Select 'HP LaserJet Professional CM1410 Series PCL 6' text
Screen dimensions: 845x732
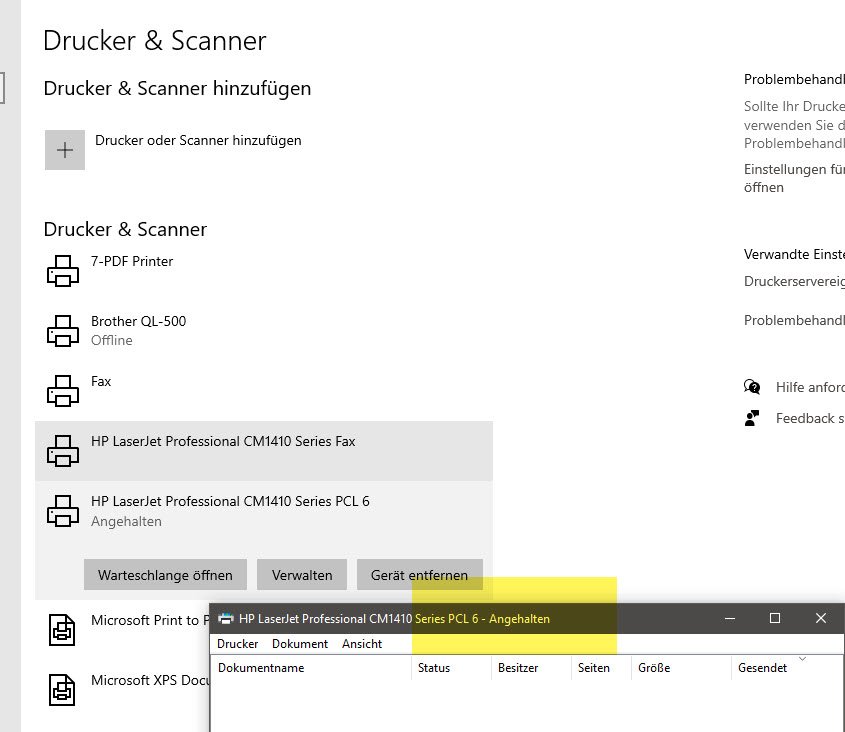click(x=230, y=501)
